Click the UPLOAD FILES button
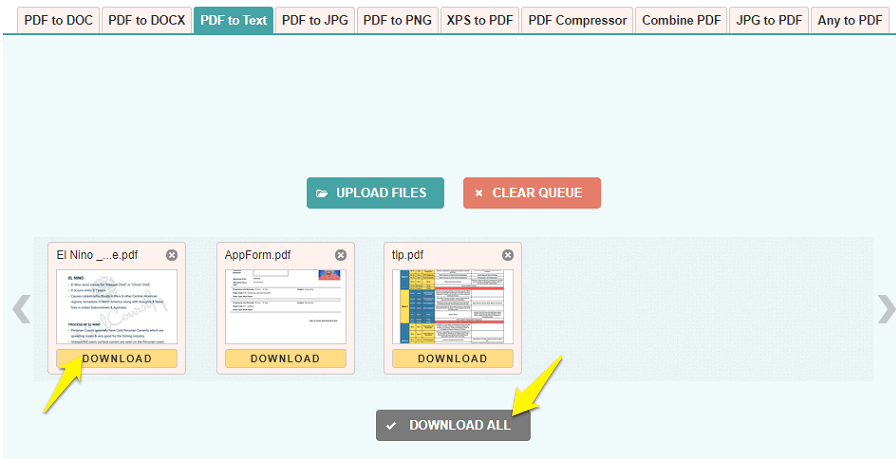 (x=375, y=193)
